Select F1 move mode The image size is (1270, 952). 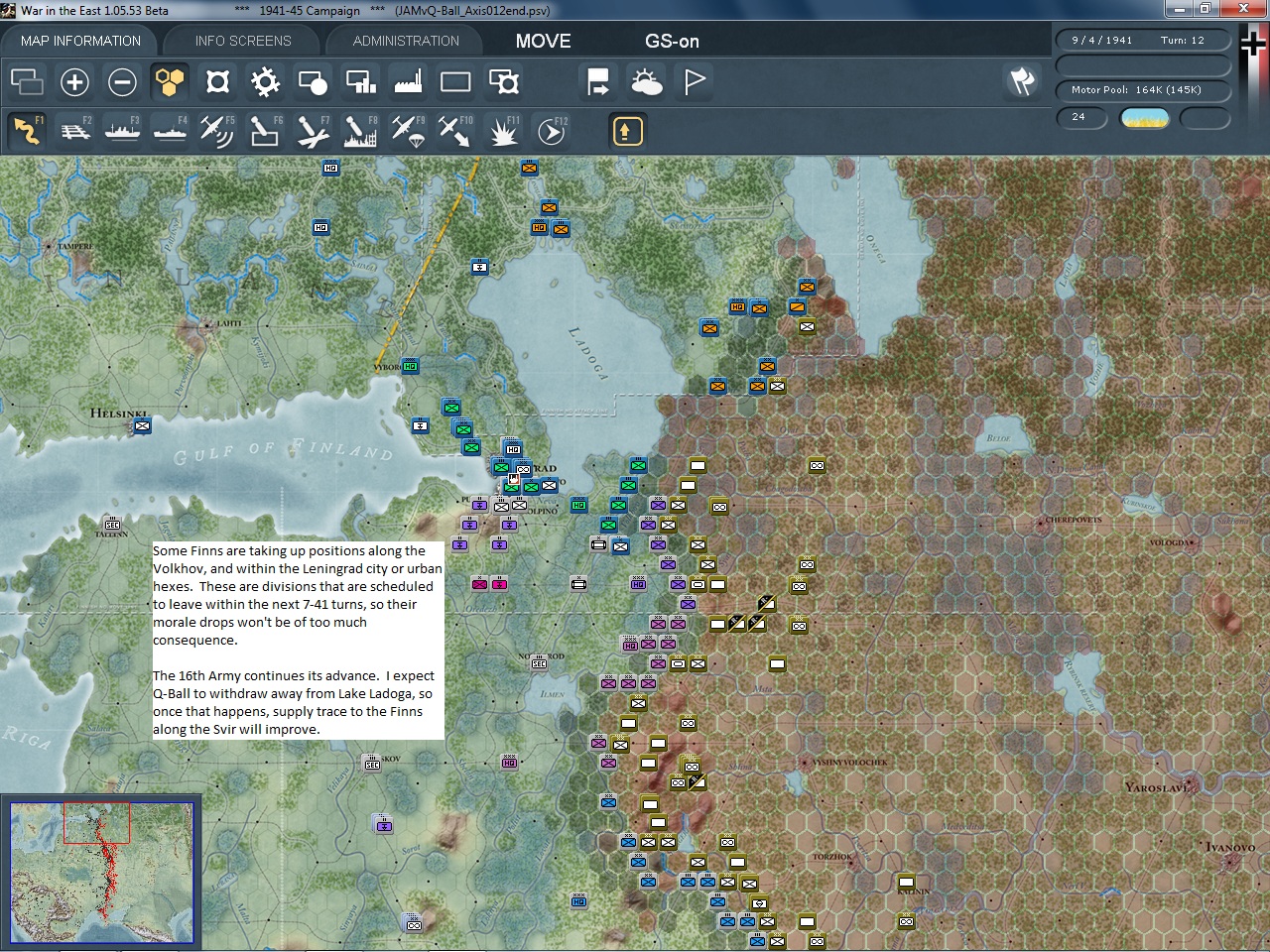(x=27, y=130)
